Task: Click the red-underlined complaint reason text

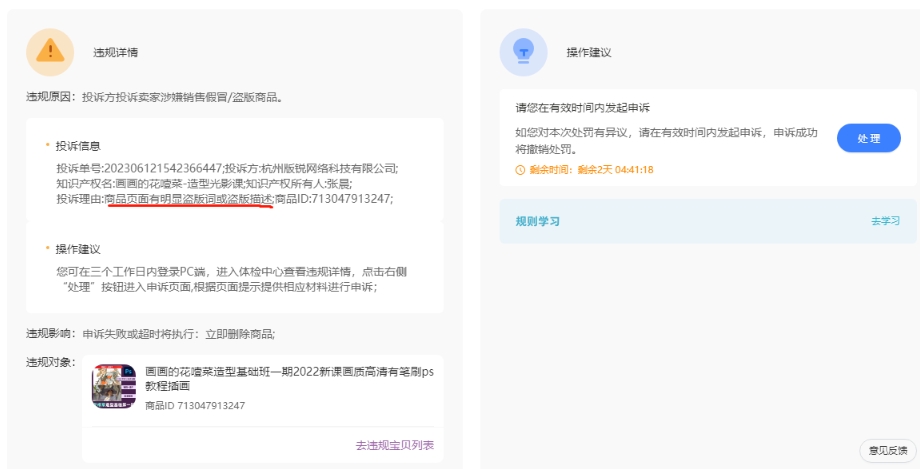Action: tap(188, 199)
